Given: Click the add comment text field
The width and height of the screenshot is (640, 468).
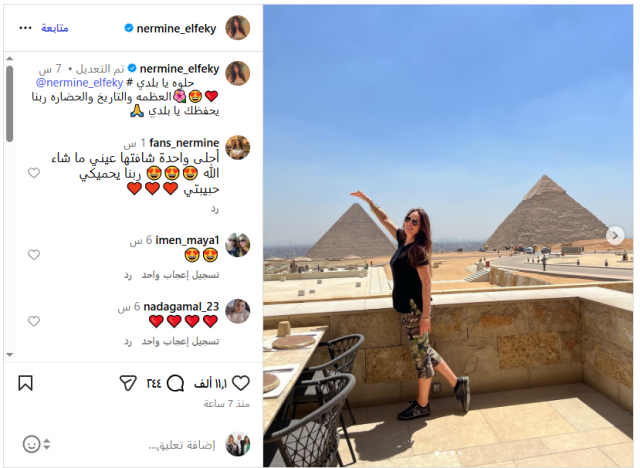Looking at the screenshot, I should tap(182, 445).
